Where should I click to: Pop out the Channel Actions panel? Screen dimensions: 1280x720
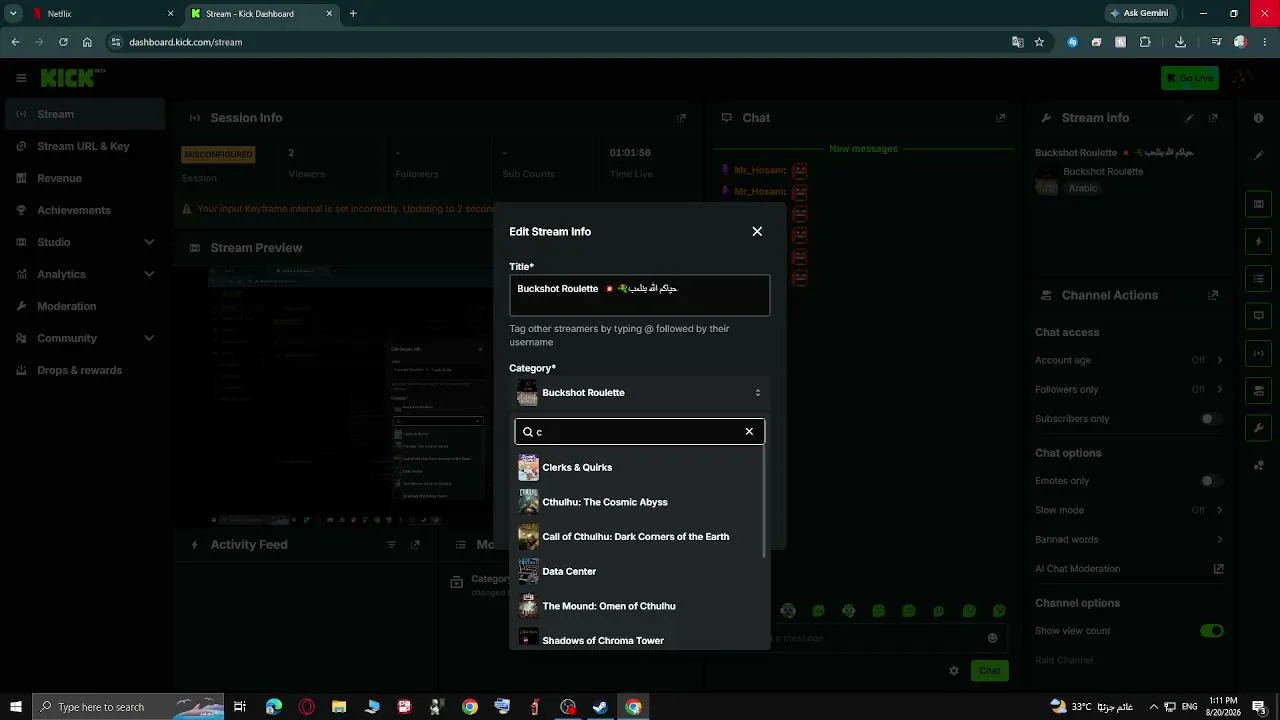(1213, 296)
